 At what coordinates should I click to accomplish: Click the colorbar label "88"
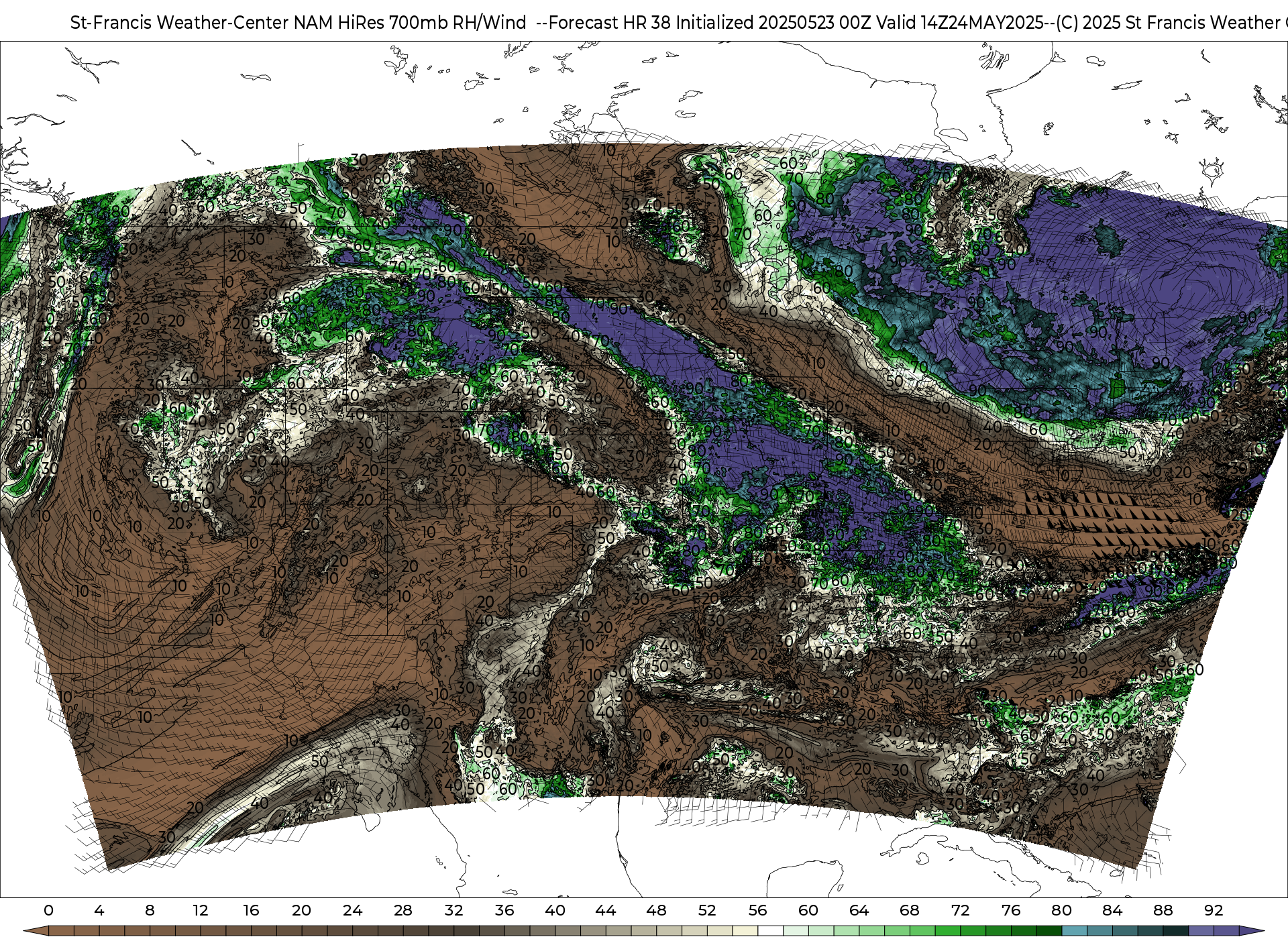pos(1163,910)
